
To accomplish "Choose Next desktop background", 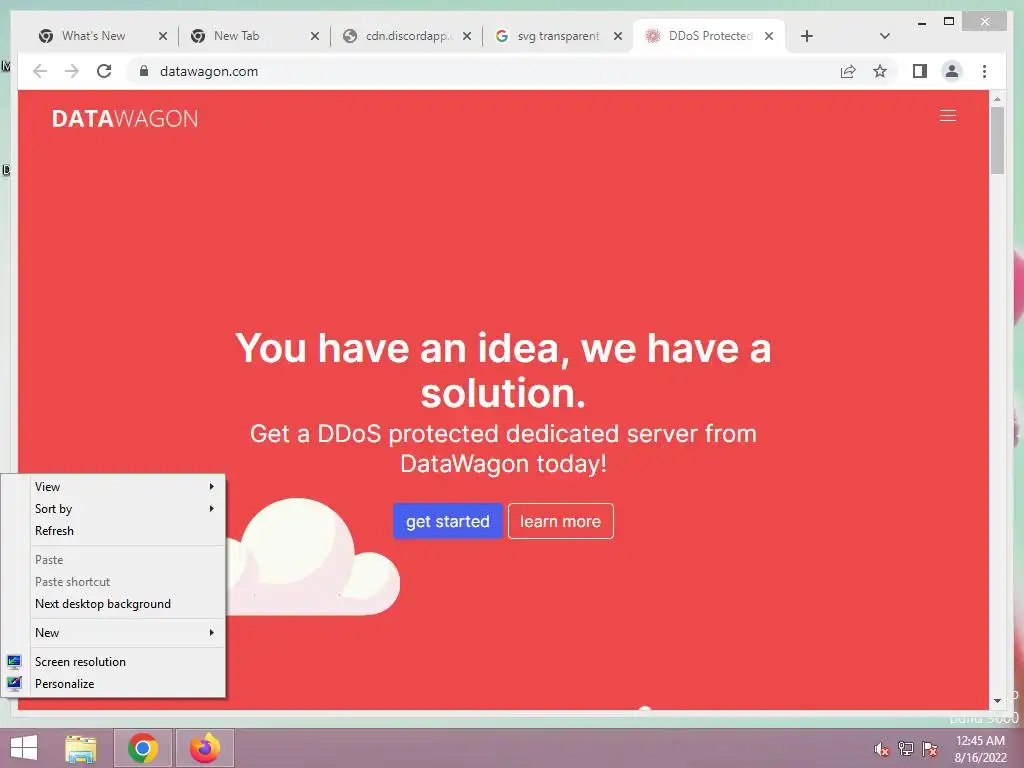I will pos(124,604).
